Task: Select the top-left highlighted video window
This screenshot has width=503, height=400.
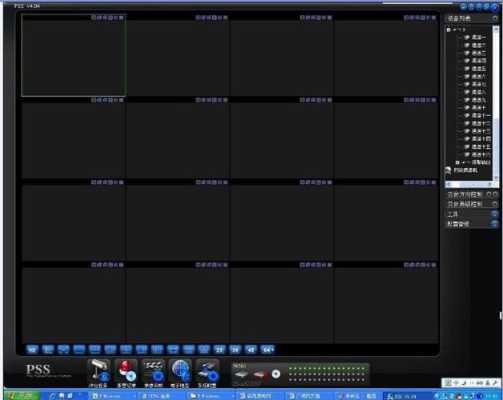Action: coord(74,55)
